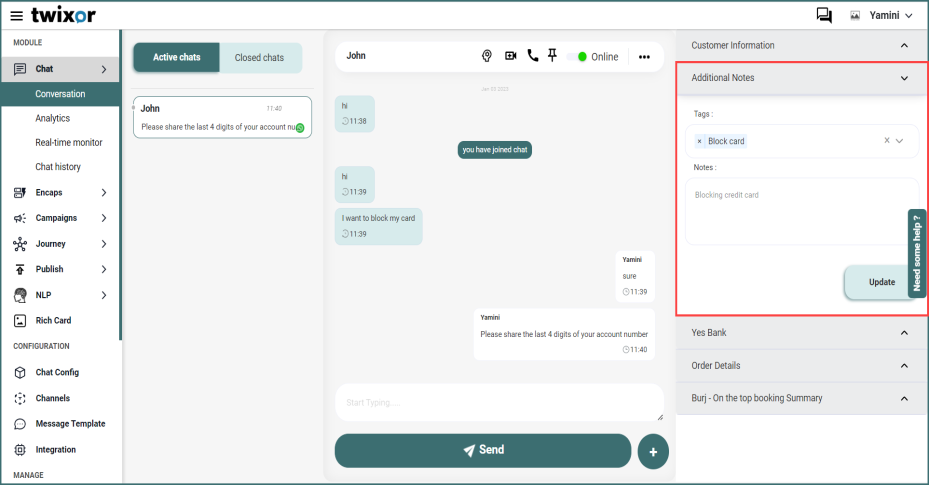Start a voice call with John
929x485 pixels.
click(x=532, y=57)
